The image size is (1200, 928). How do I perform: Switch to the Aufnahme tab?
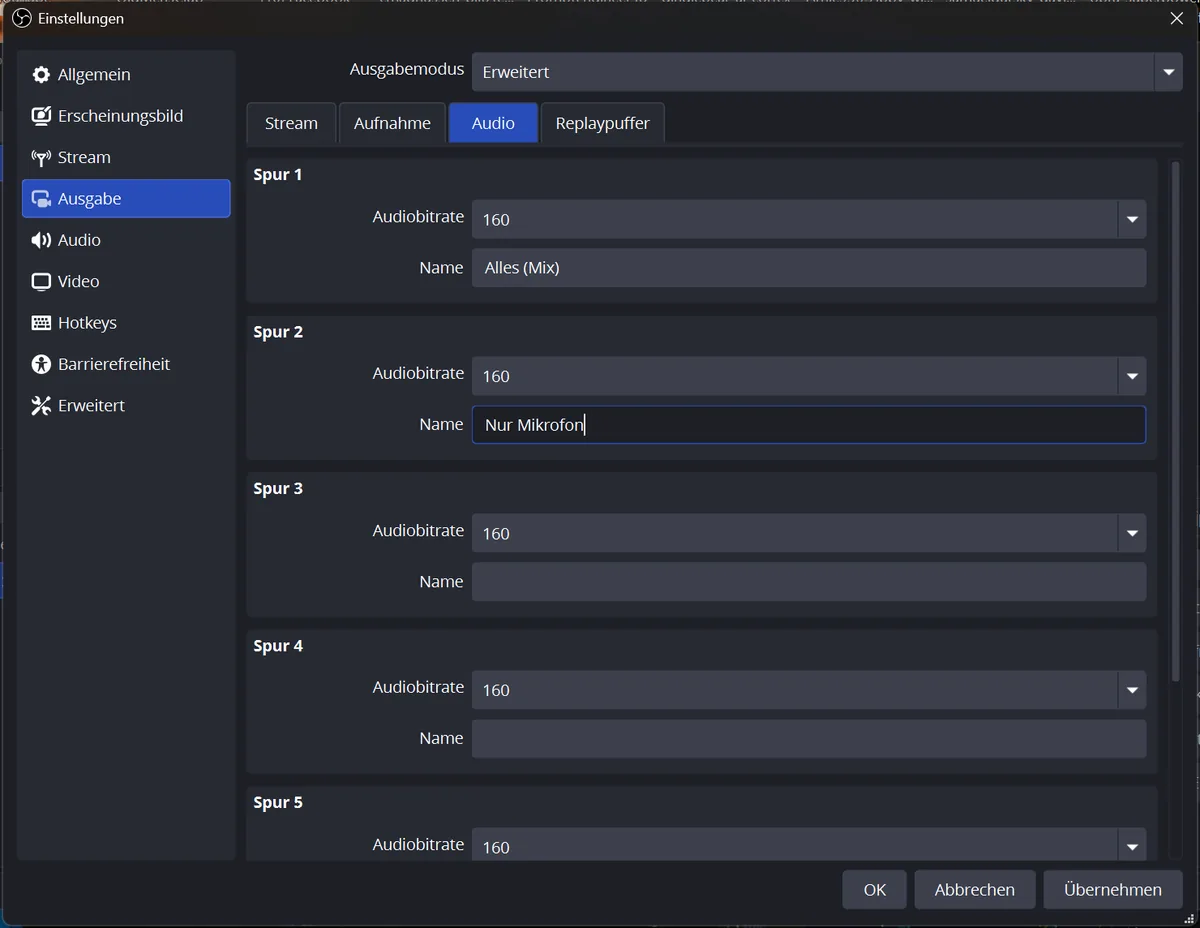click(x=392, y=123)
